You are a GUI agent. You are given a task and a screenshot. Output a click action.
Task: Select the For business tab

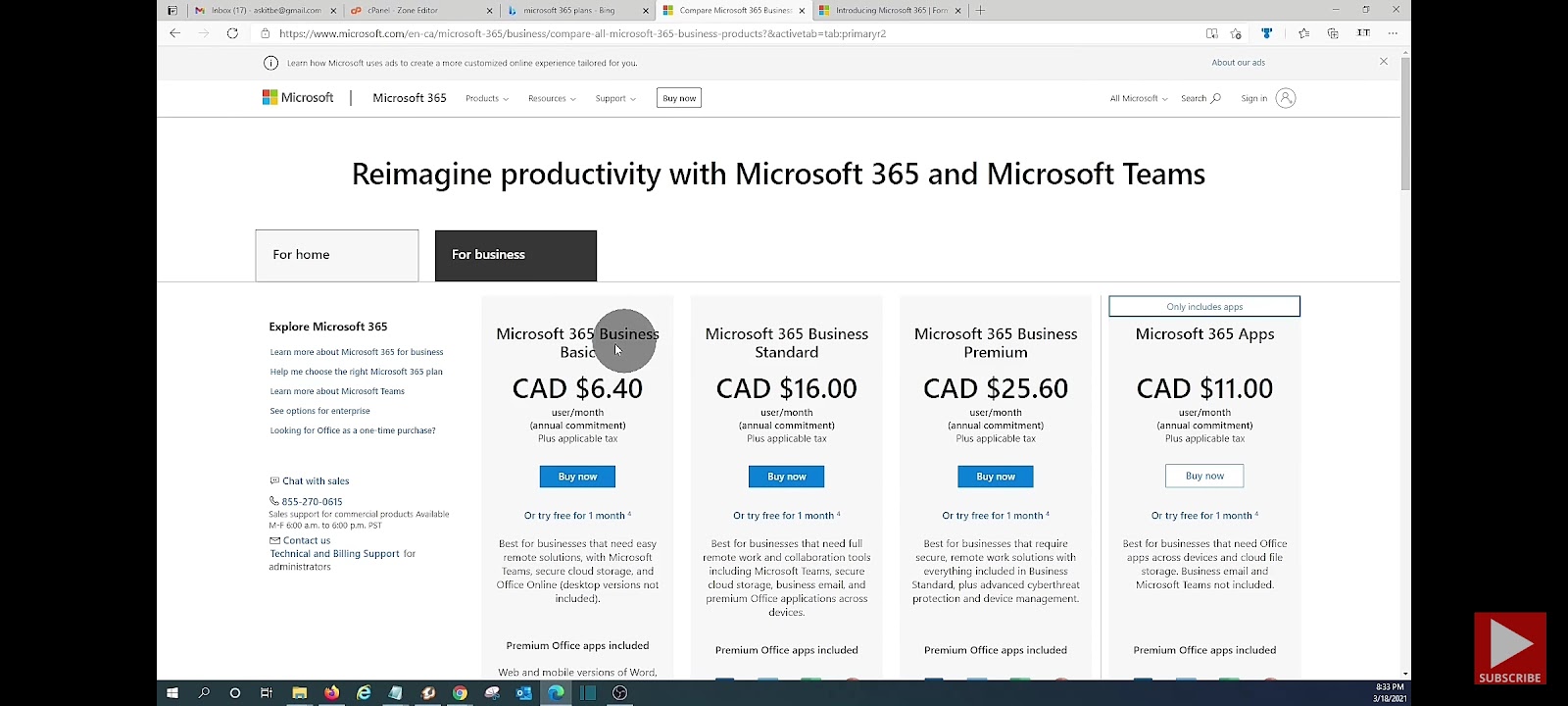point(515,255)
